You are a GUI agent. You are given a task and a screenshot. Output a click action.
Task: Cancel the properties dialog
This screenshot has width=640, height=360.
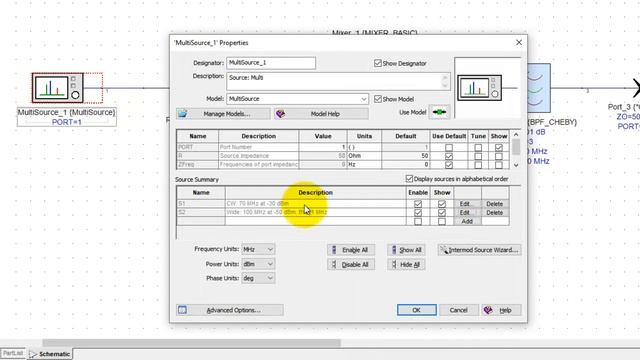[x=458, y=310]
